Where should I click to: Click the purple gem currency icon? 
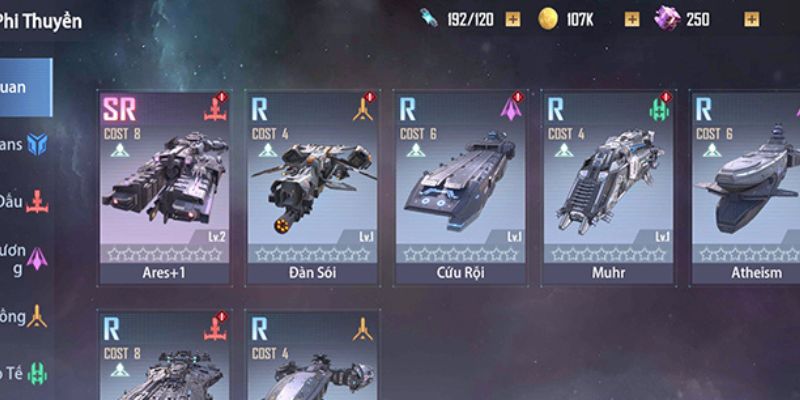[x=668, y=18]
